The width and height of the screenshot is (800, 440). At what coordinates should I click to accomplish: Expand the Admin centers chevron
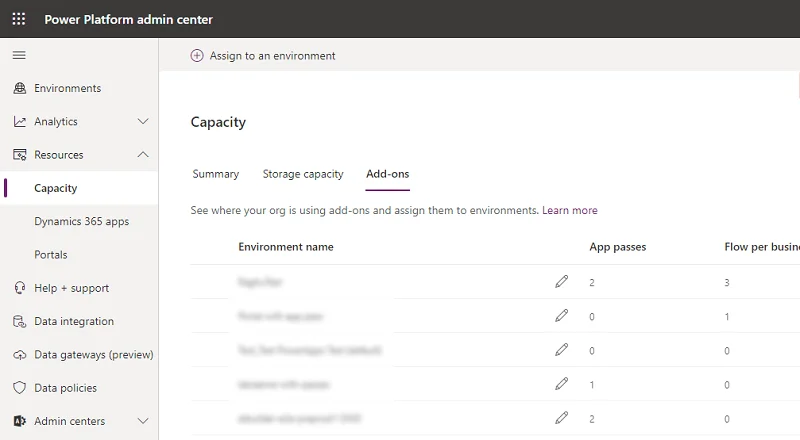pos(143,421)
